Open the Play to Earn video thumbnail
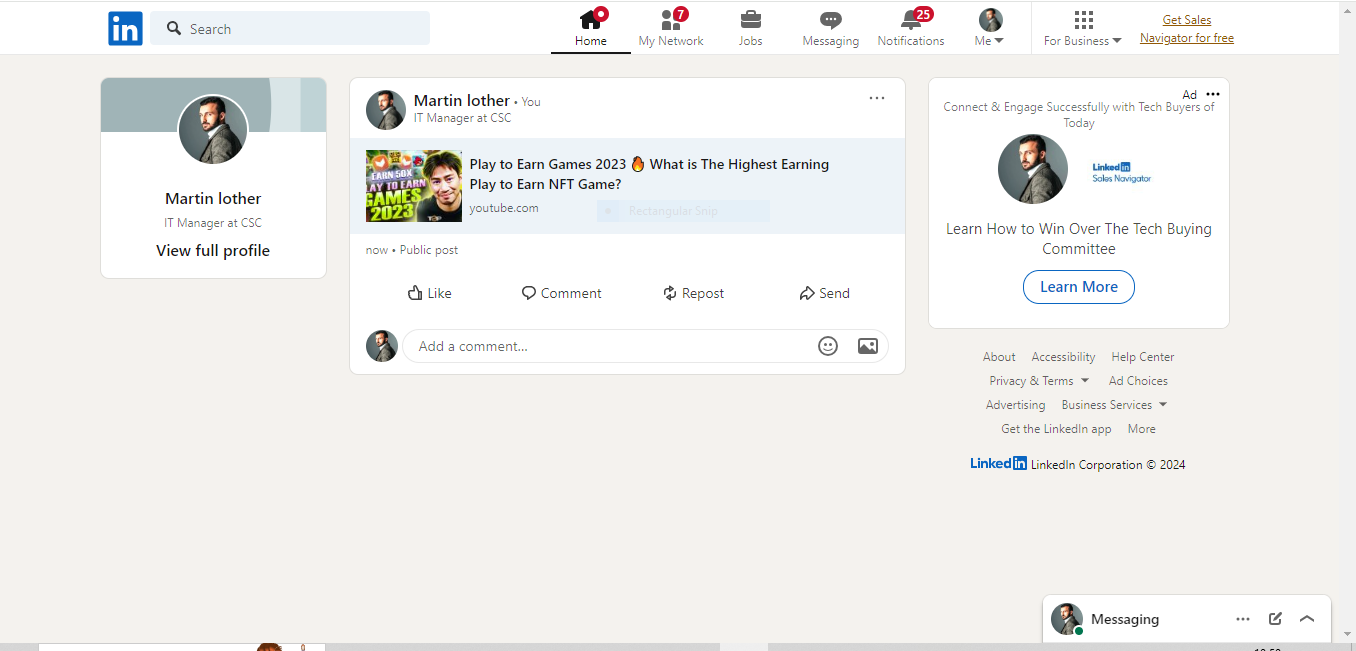This screenshot has width=1356, height=651. pos(414,186)
